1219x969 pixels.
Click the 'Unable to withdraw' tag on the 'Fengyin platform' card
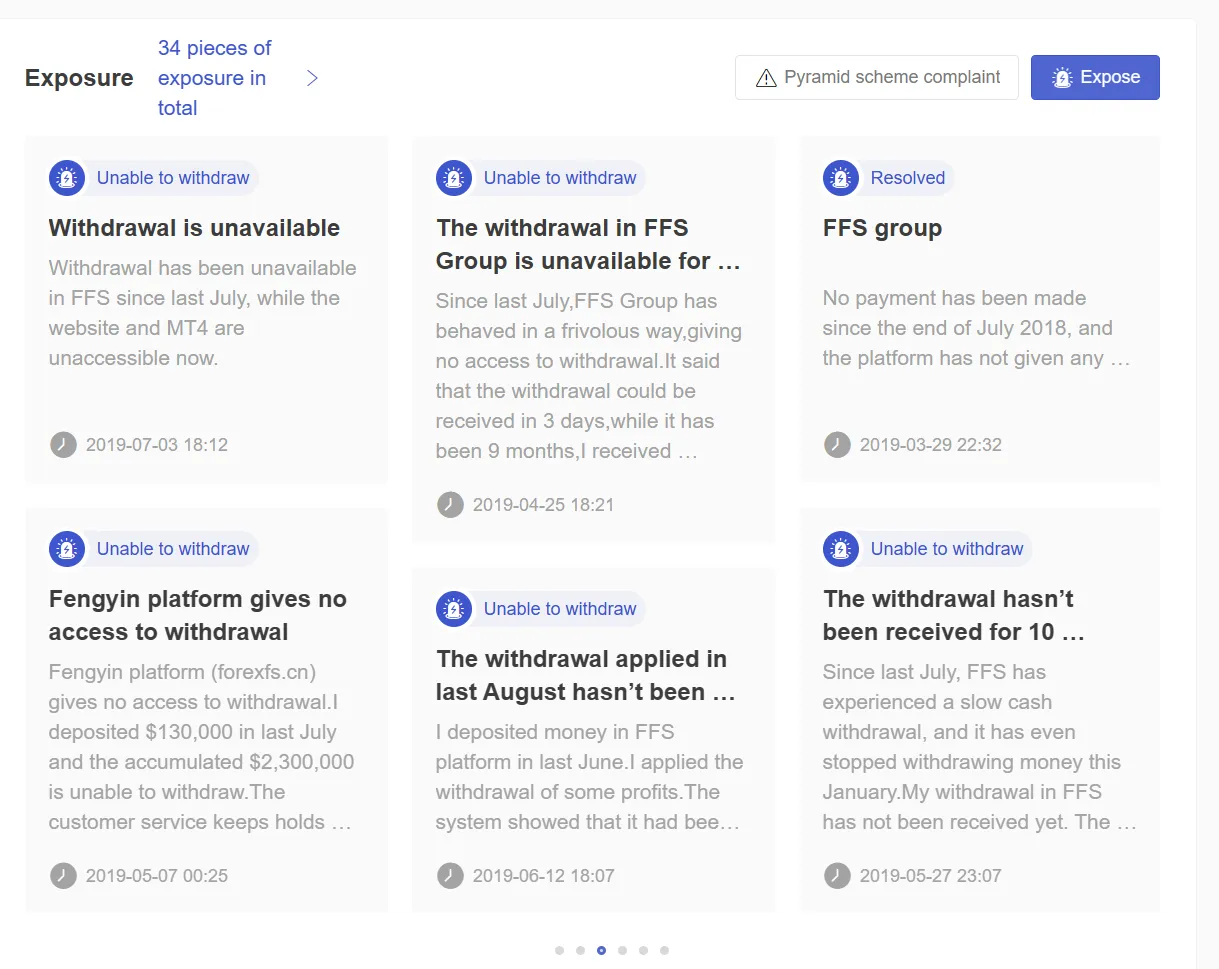tap(173, 549)
